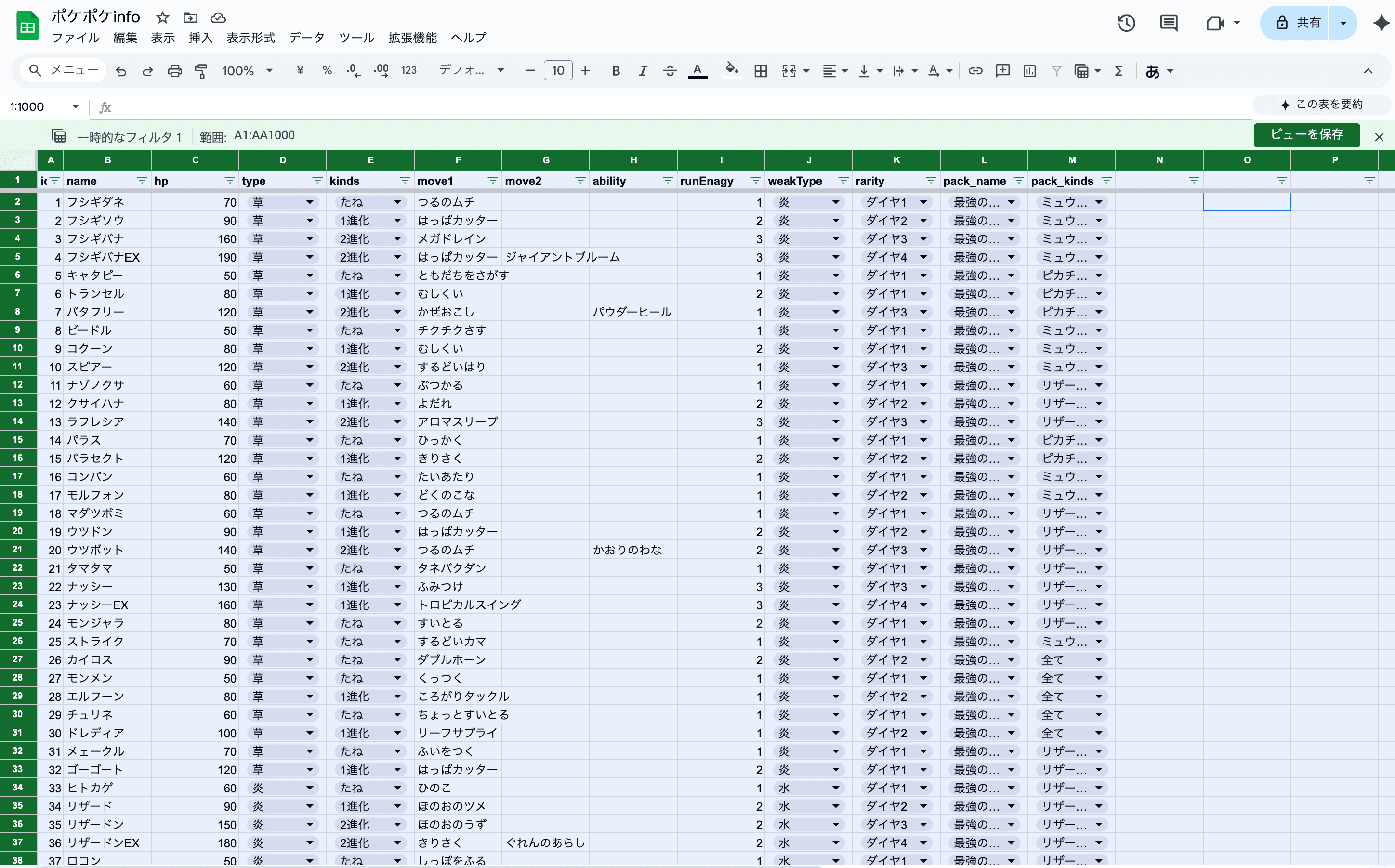Click the strikethrough icon

pos(670,71)
